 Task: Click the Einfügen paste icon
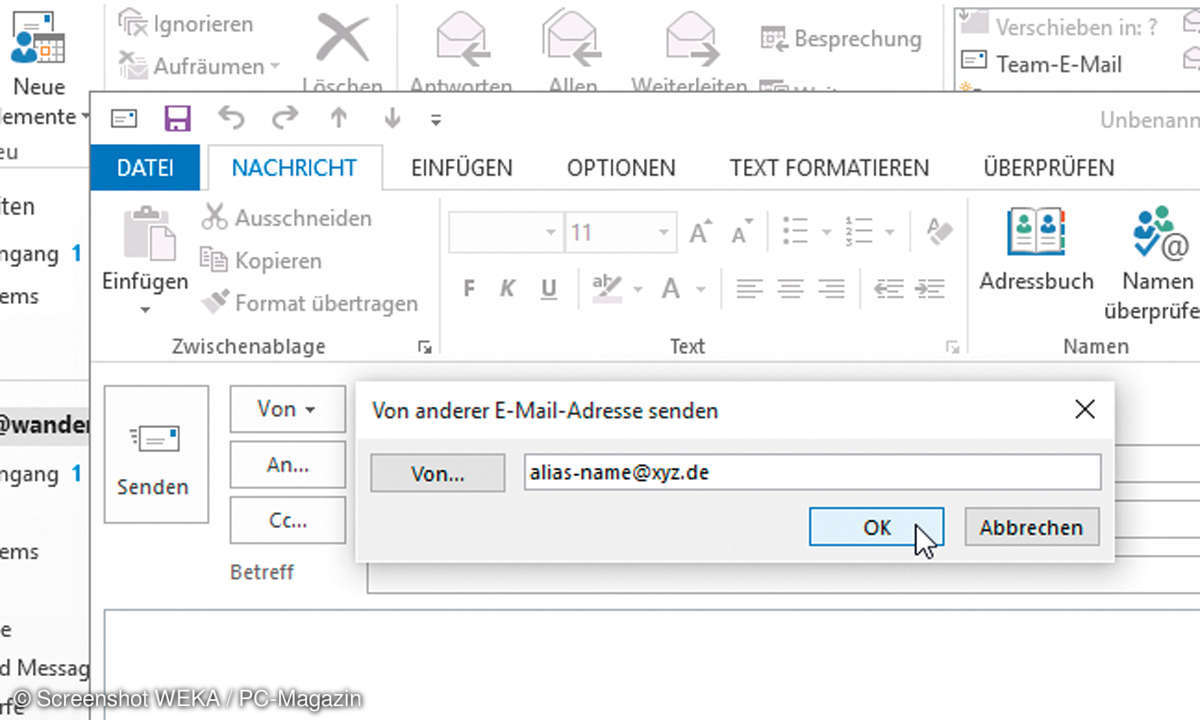[148, 233]
